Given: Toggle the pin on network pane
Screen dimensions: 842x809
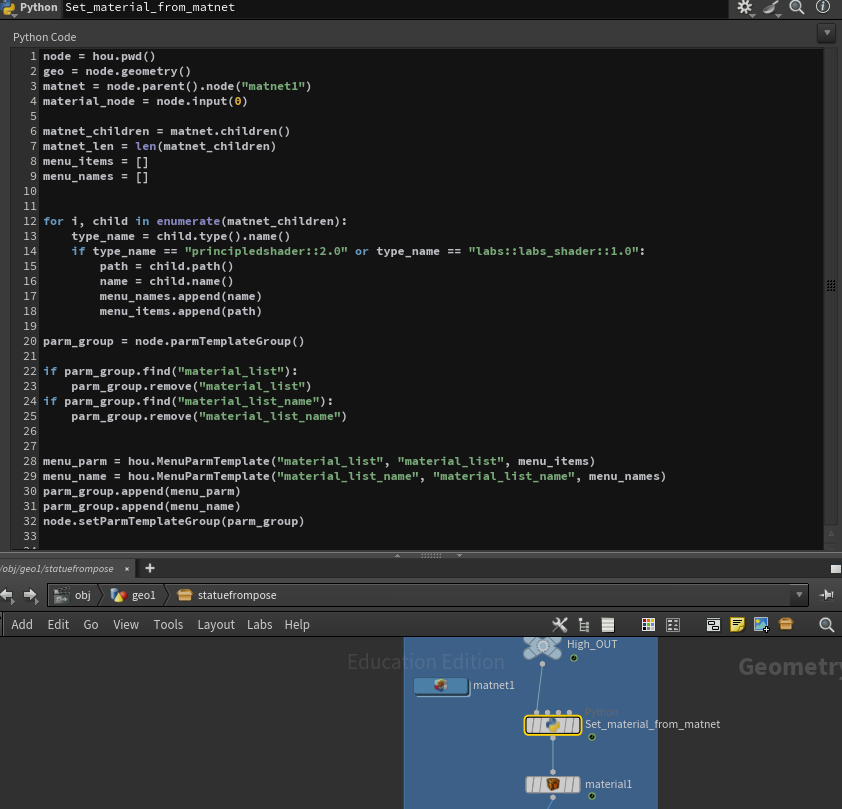Looking at the screenshot, I should click(x=827, y=595).
